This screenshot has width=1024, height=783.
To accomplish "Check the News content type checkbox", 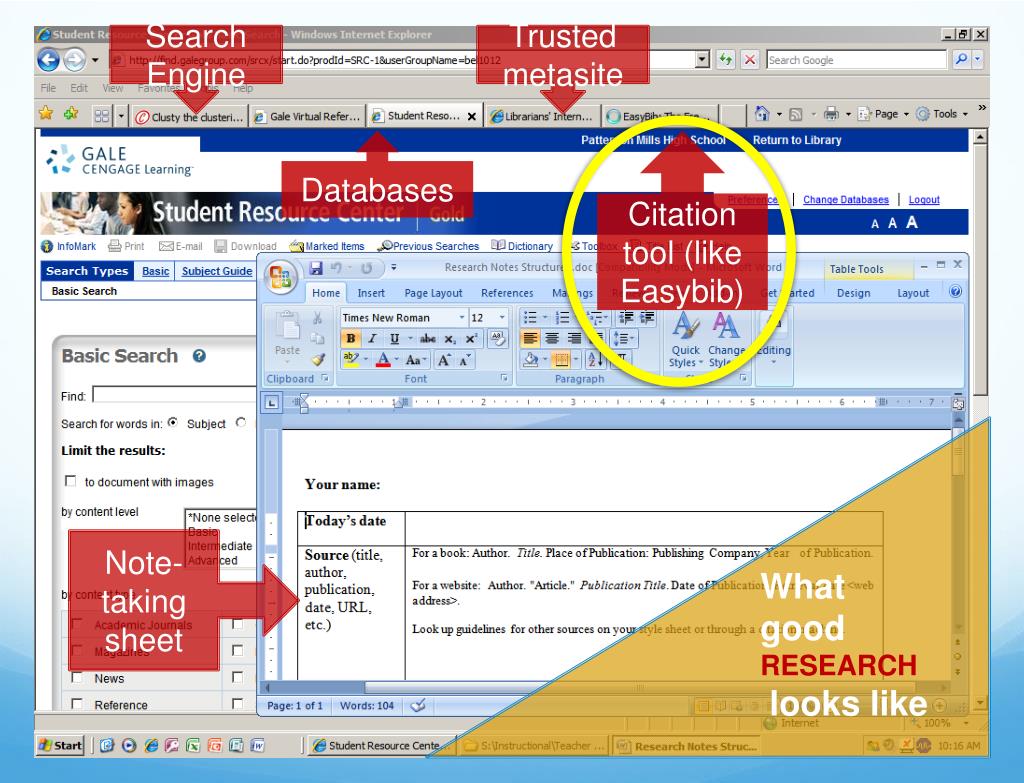I will [x=77, y=678].
